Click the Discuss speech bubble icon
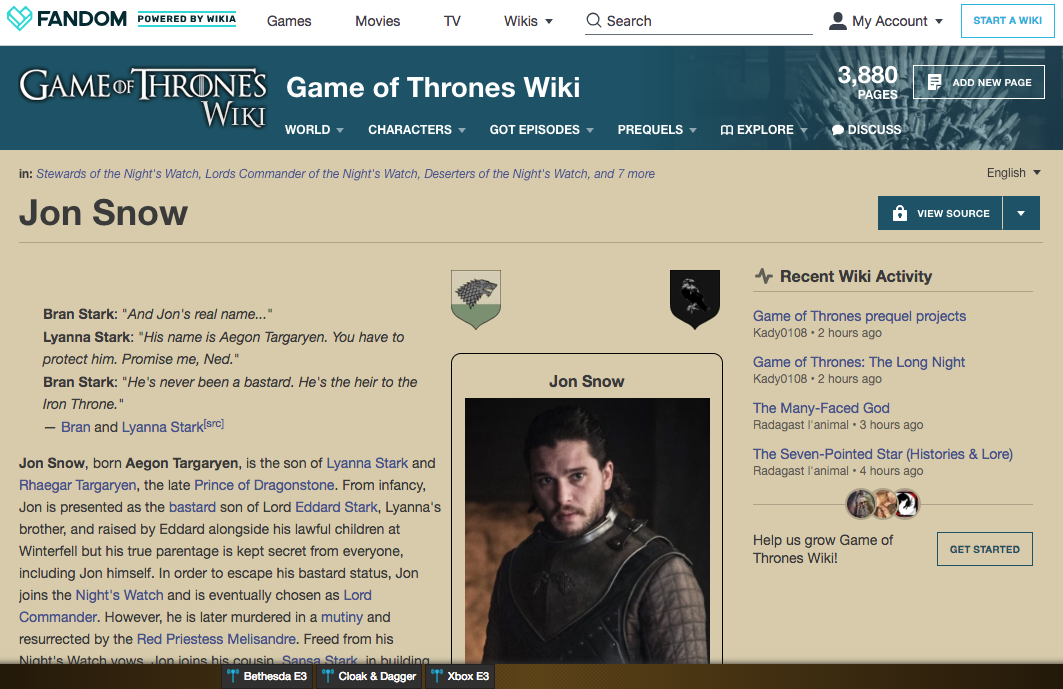1063x689 pixels. coord(838,130)
